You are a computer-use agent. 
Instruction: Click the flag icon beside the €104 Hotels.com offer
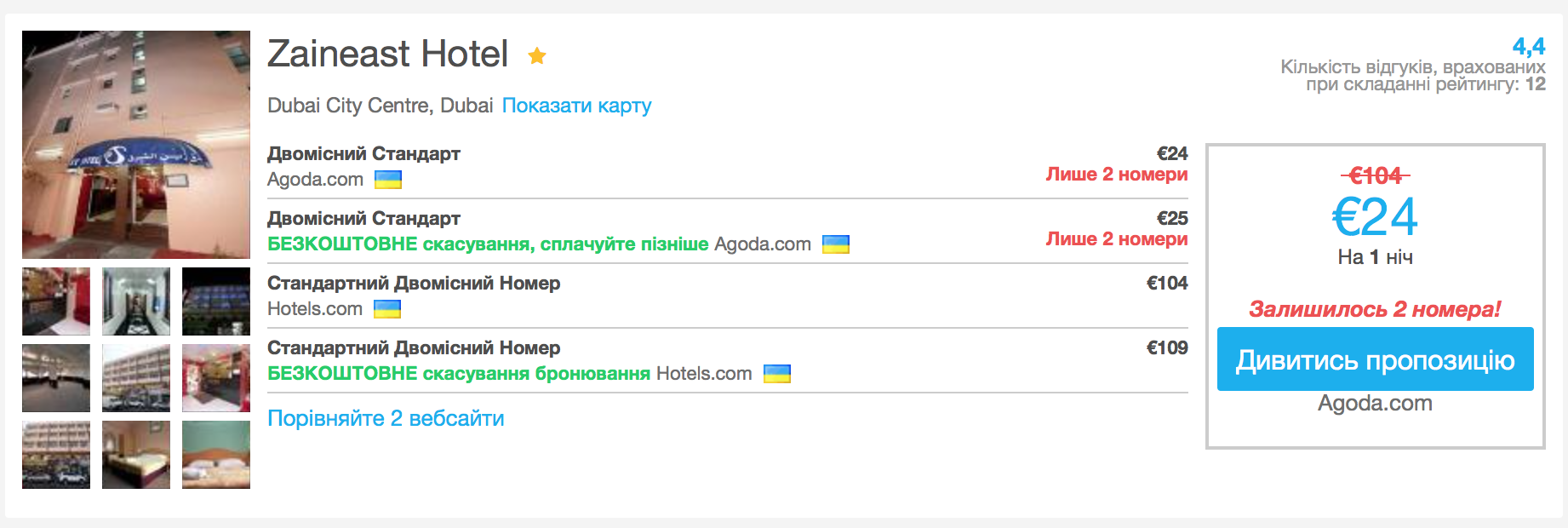click(x=387, y=309)
